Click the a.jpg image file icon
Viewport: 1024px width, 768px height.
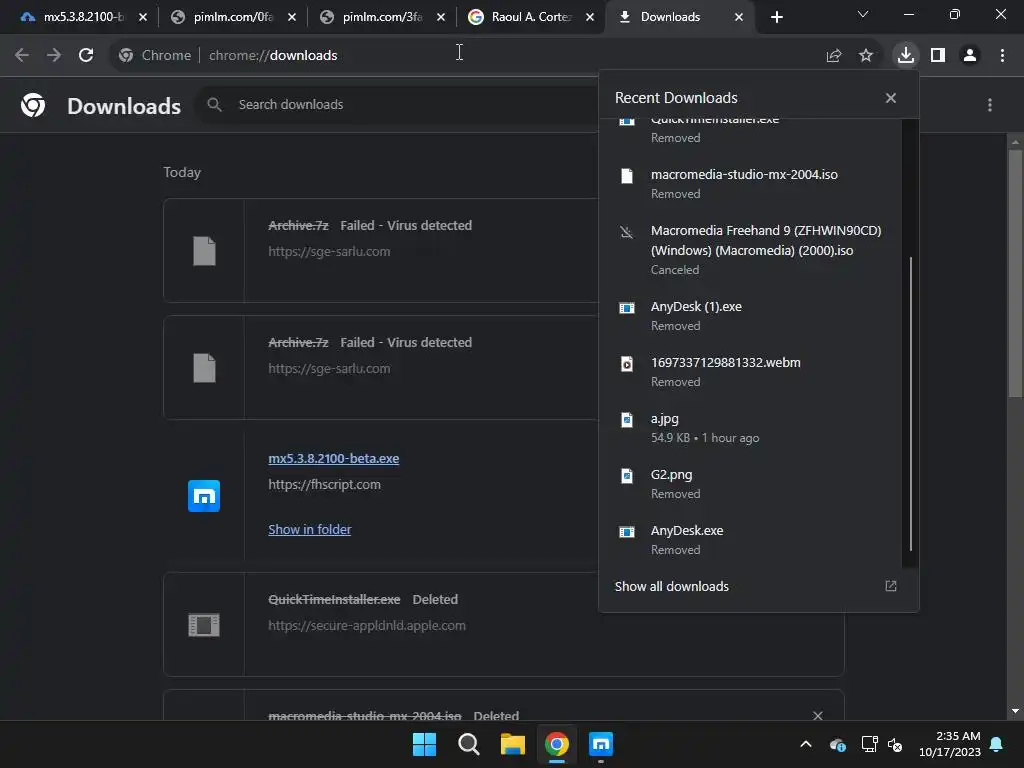(x=627, y=419)
